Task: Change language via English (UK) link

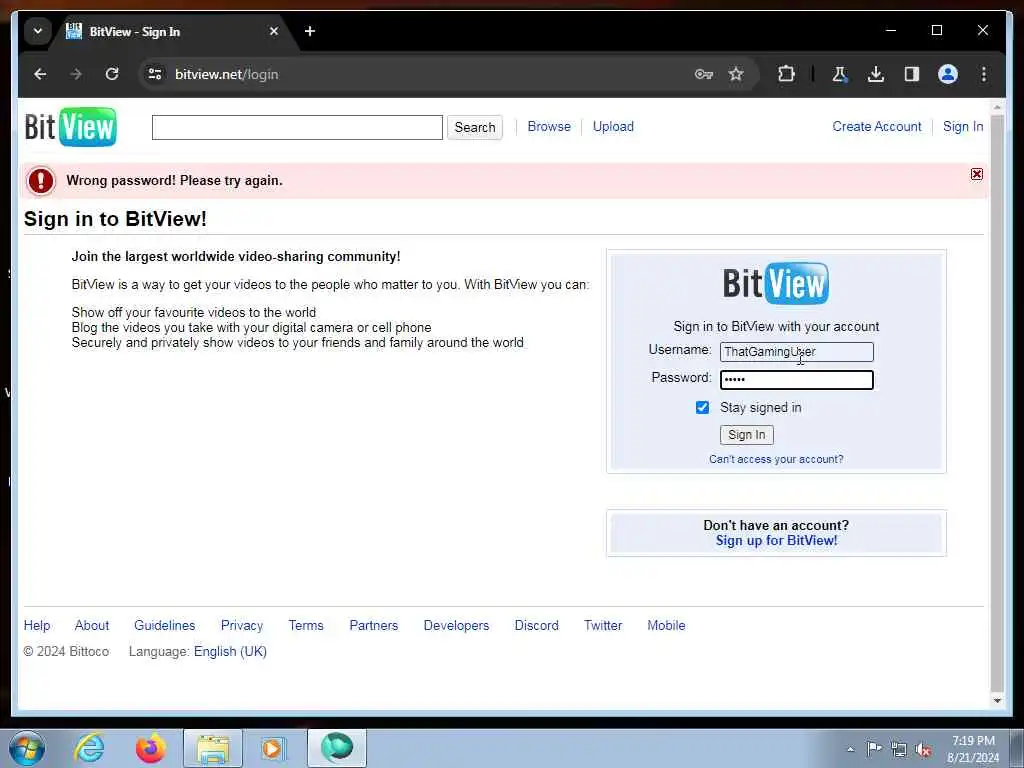Action: (x=231, y=652)
